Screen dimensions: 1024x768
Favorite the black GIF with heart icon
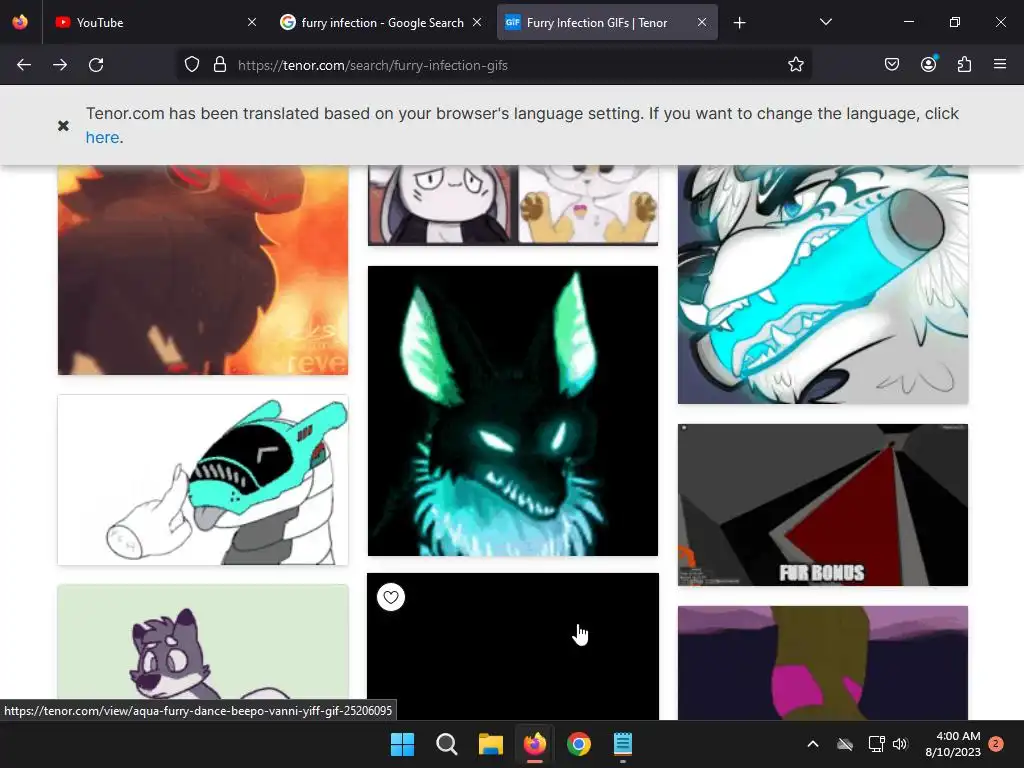[391, 597]
